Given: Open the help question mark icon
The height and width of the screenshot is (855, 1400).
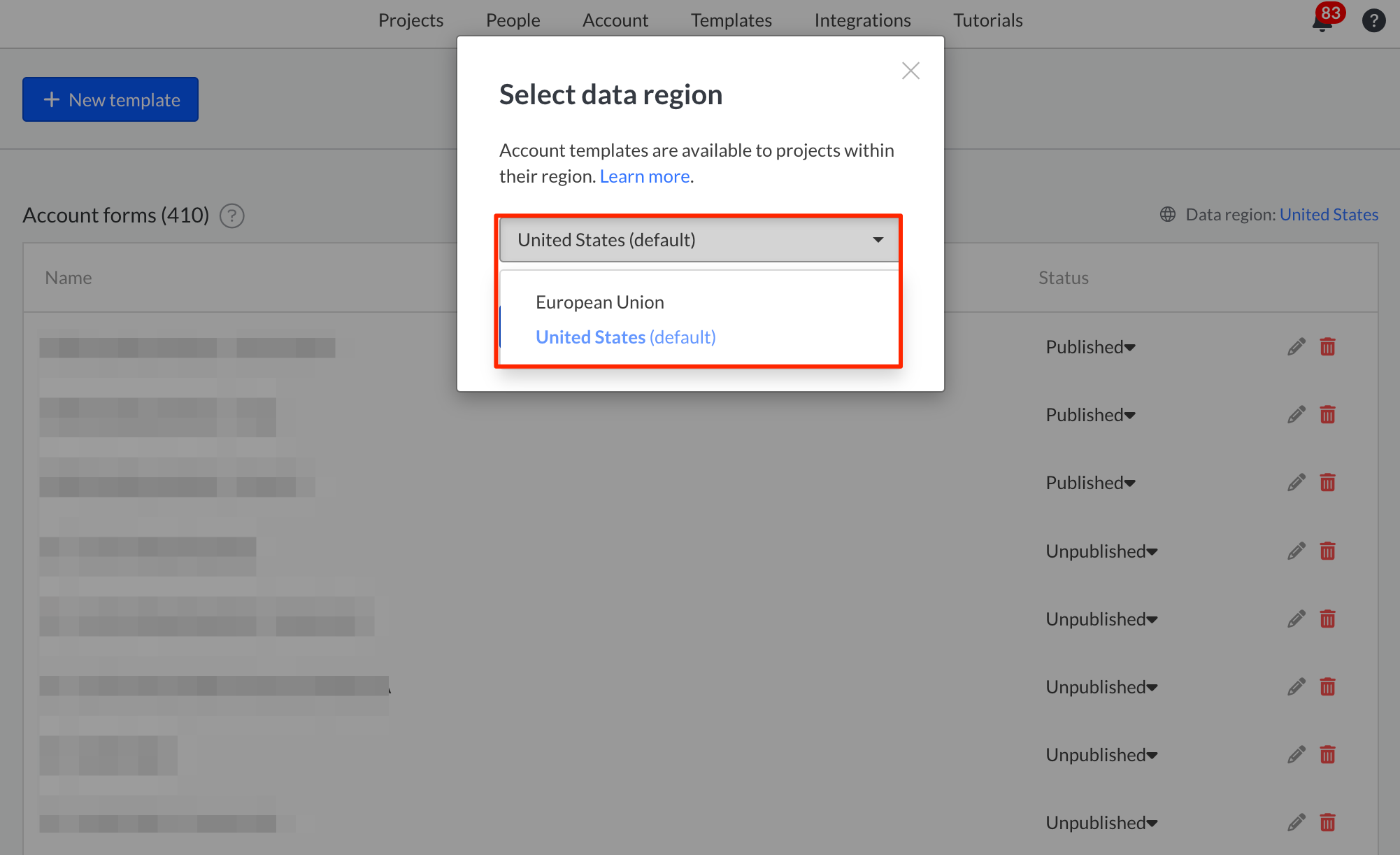Looking at the screenshot, I should click(1373, 20).
